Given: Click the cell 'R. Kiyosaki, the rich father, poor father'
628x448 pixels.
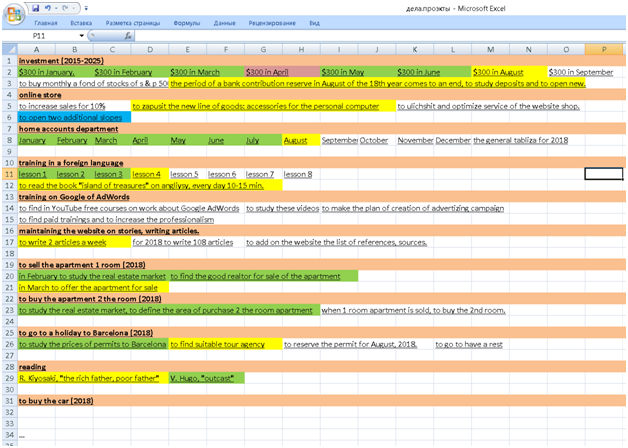Looking at the screenshot, I should [x=93, y=378].
